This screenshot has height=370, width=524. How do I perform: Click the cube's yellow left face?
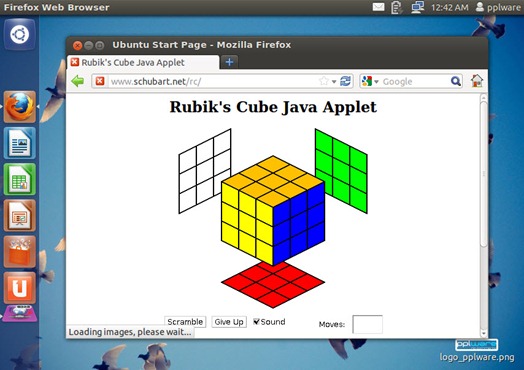click(247, 224)
